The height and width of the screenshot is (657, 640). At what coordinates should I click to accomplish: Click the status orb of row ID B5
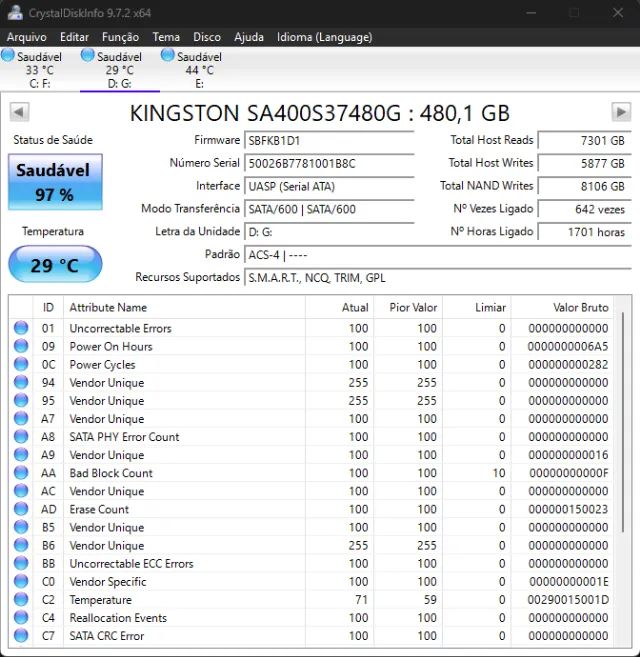tap(21, 527)
